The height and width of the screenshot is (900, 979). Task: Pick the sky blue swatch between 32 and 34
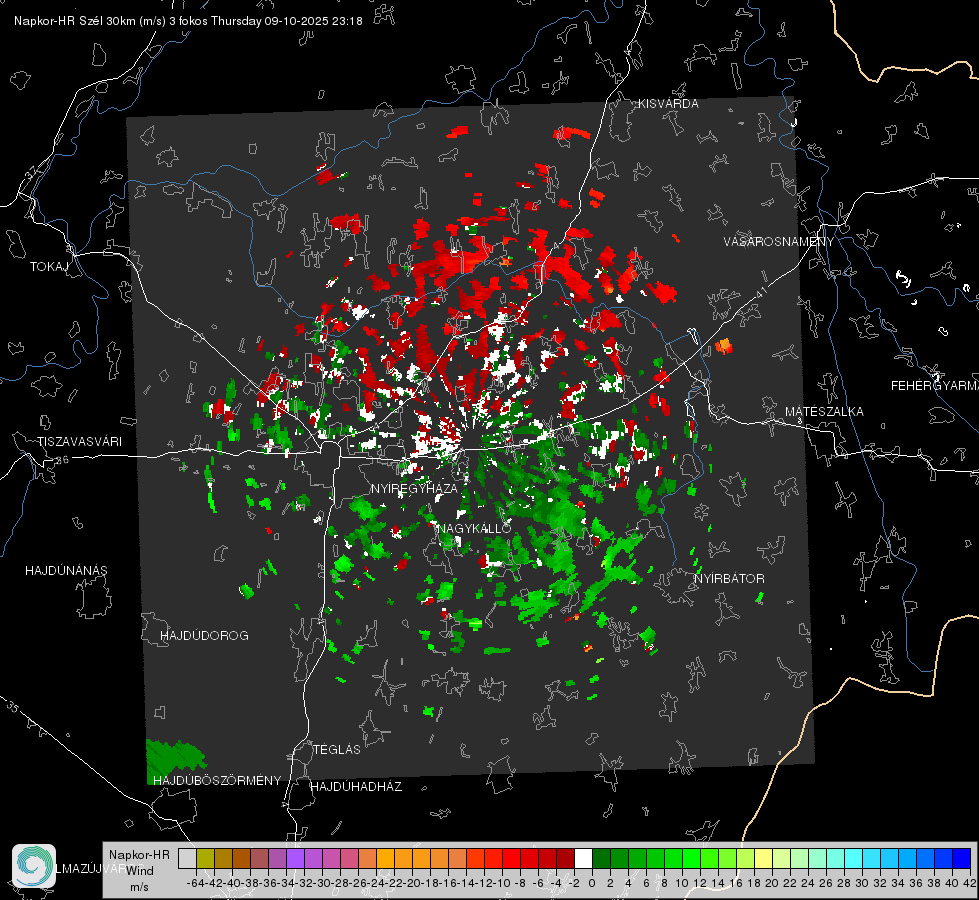tap(889, 858)
